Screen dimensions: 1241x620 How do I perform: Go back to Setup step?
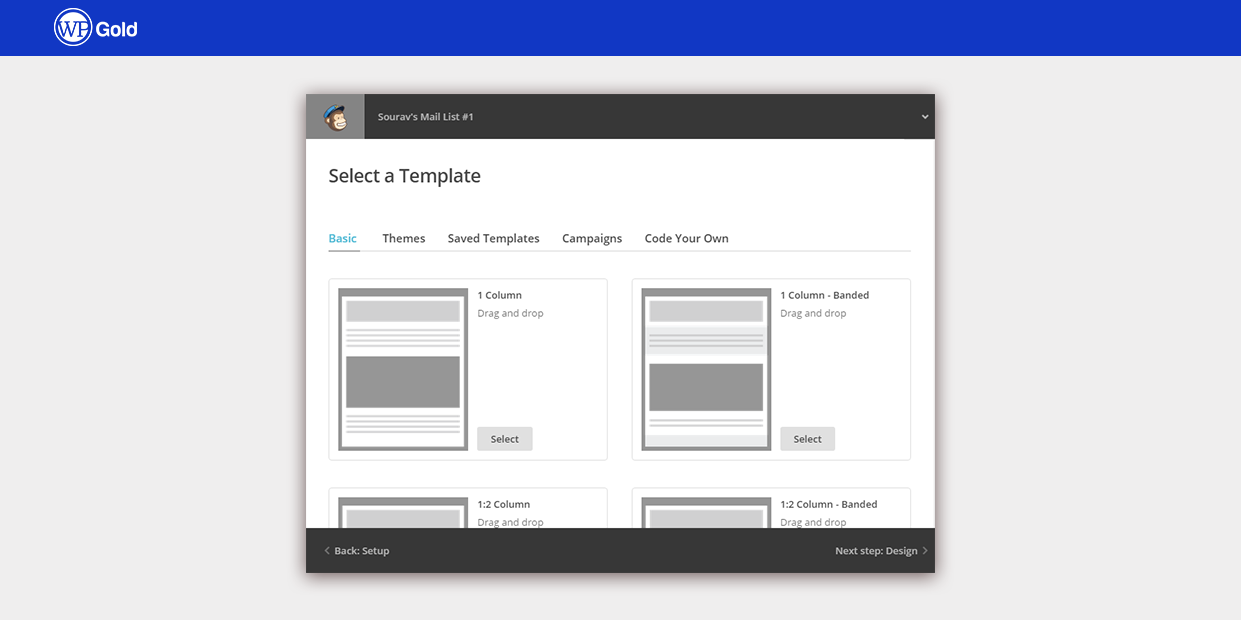357,551
